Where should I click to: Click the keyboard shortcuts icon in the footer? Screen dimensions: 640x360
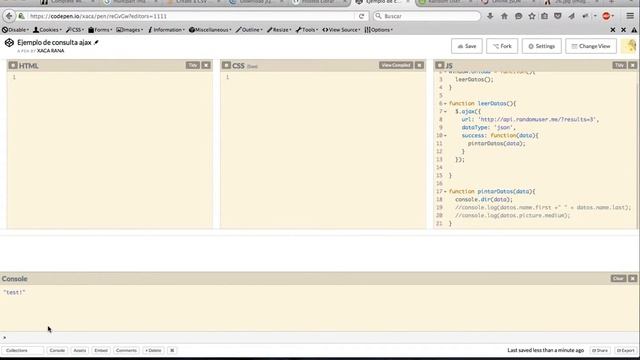click(172, 350)
